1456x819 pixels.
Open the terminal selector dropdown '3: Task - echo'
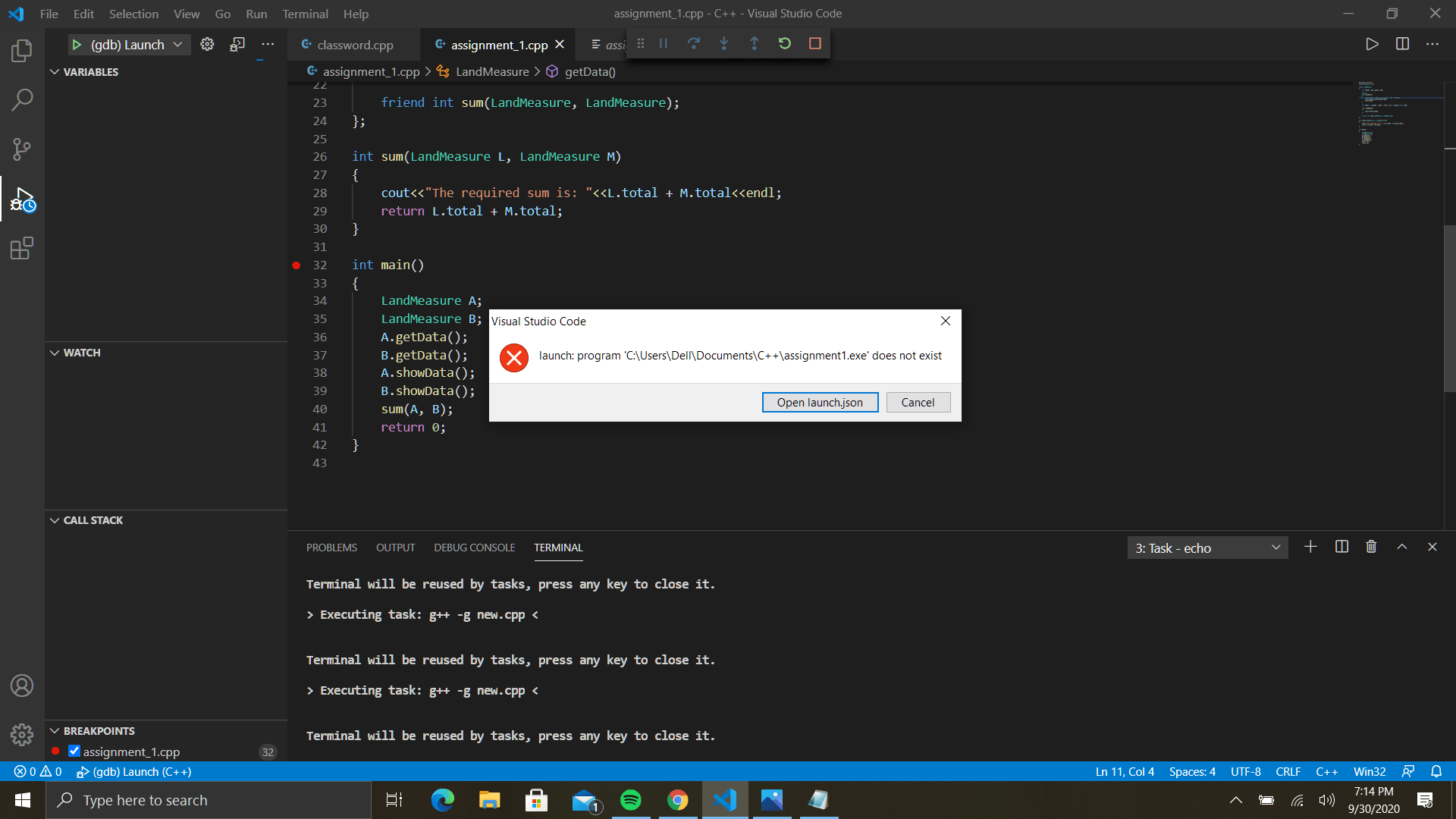tap(1207, 548)
